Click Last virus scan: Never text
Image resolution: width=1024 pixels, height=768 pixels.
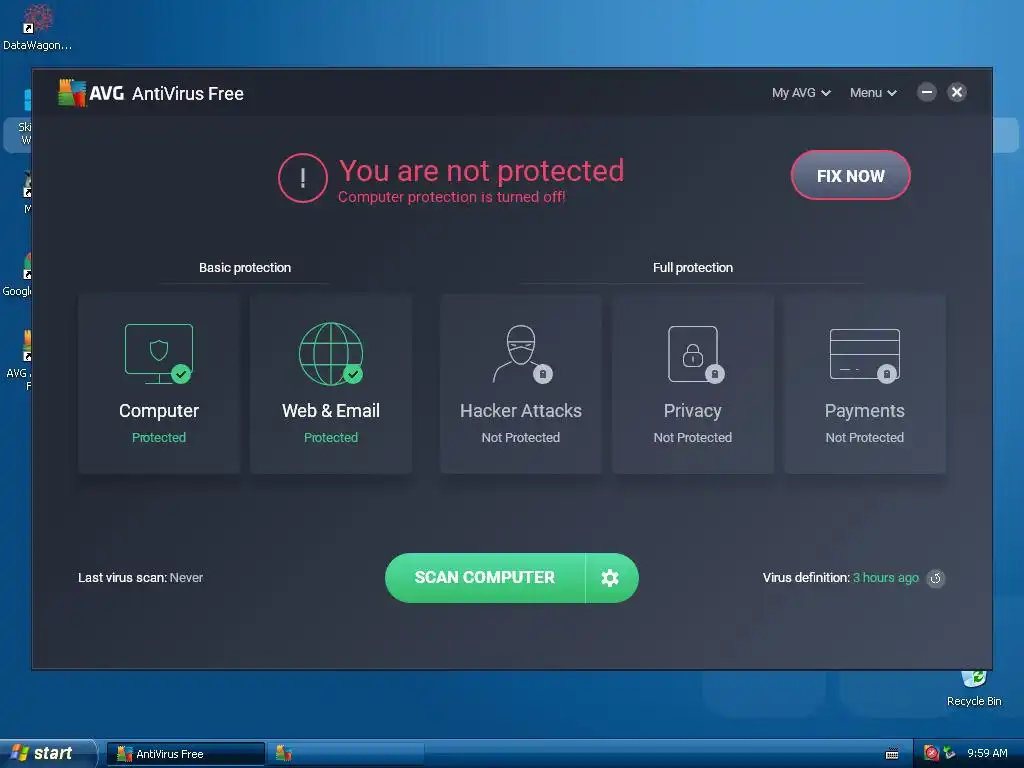point(140,577)
